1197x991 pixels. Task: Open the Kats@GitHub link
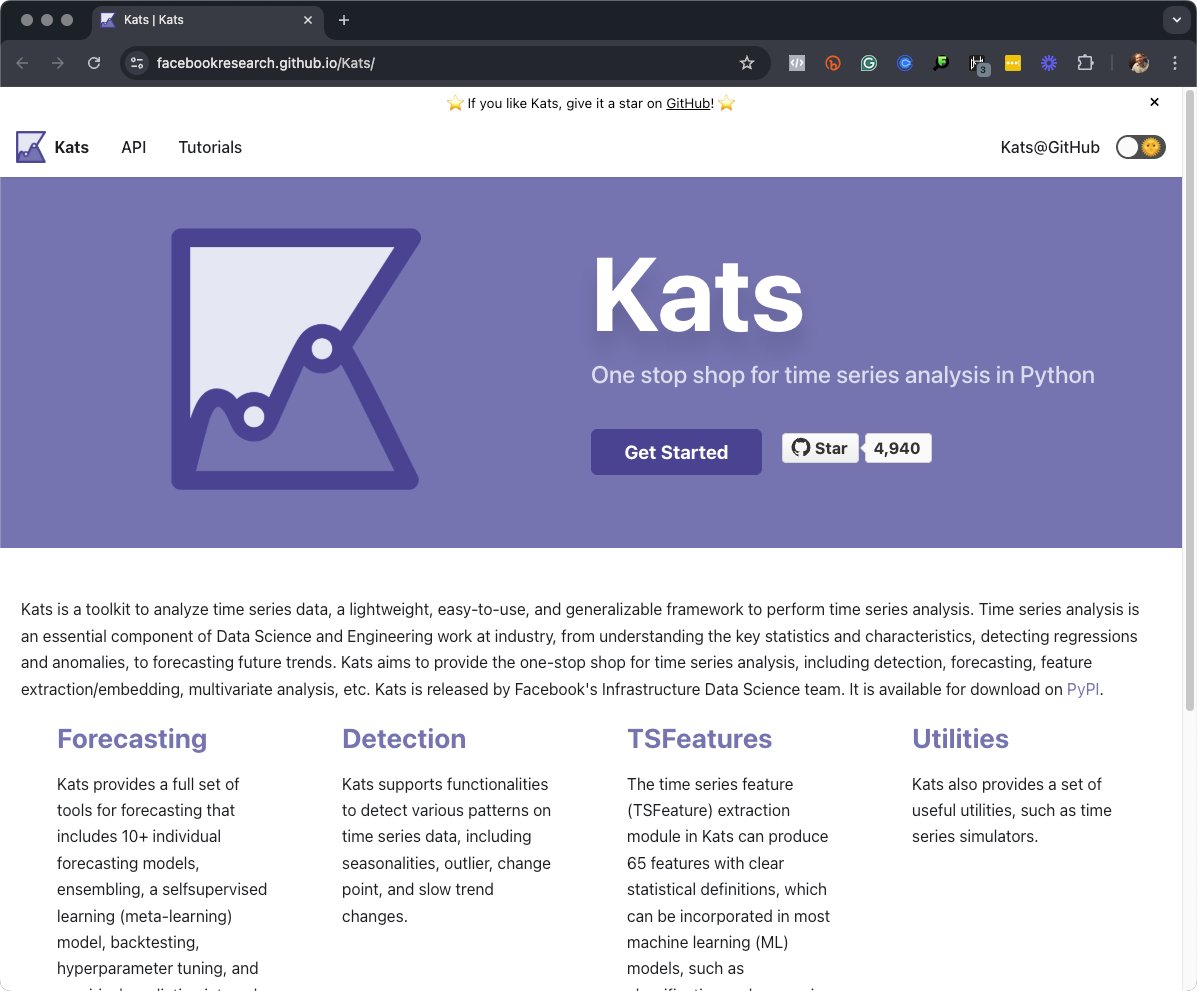(1050, 147)
